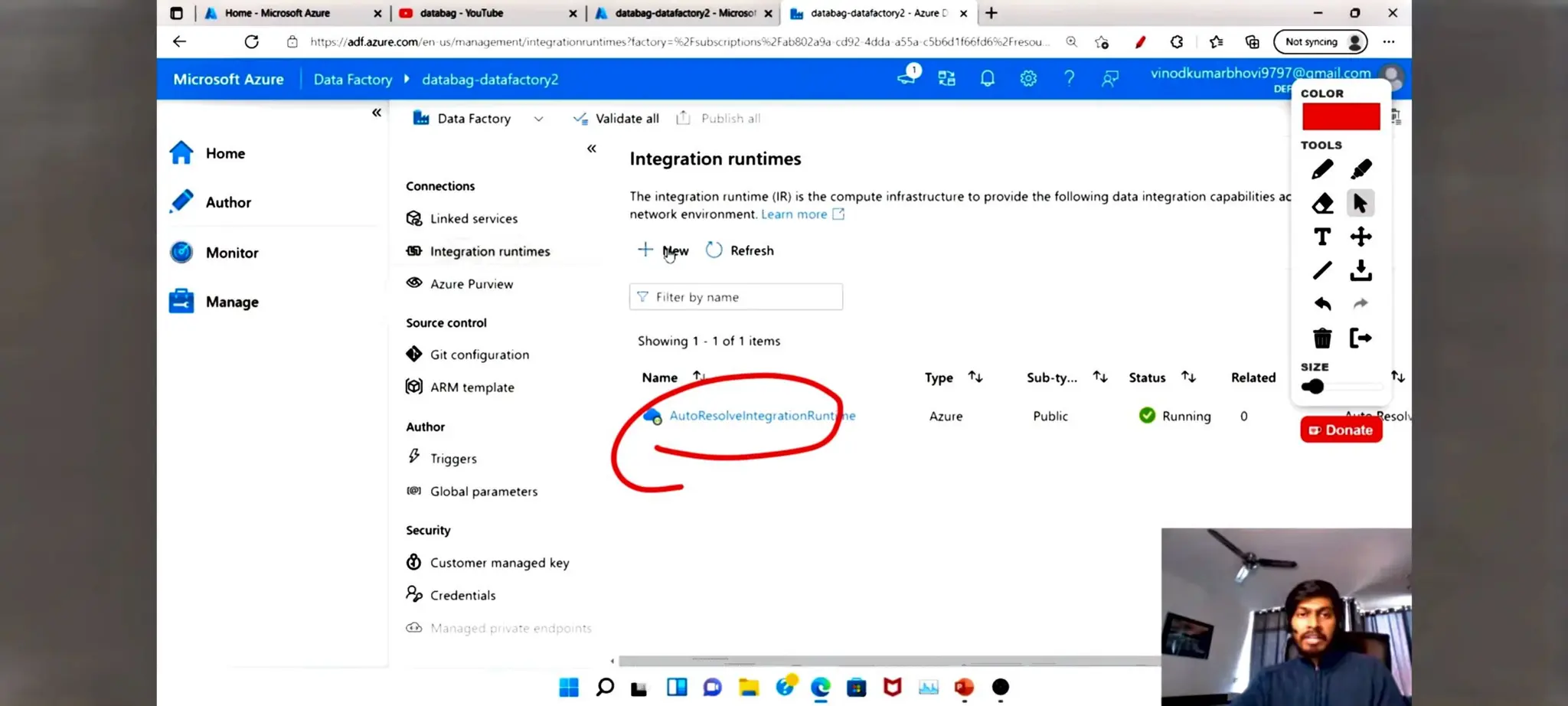Collapse the Manage settings side panel
The image size is (1568, 706).
tap(592, 149)
